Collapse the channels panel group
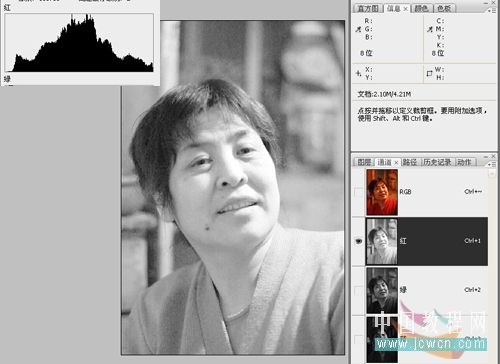Viewport: 500px width, 364px height. click(485, 156)
